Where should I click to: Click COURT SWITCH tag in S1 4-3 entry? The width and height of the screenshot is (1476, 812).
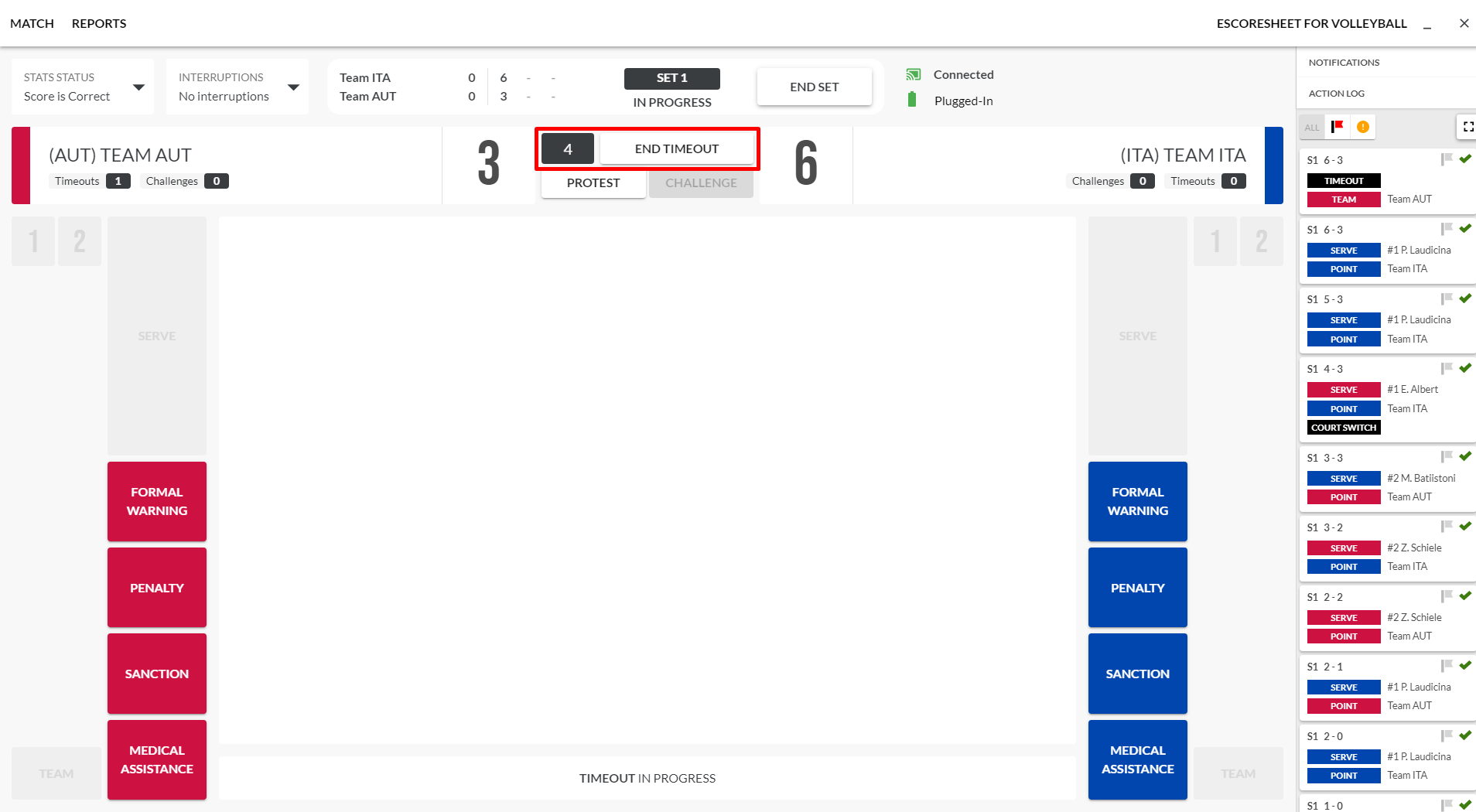(1344, 428)
